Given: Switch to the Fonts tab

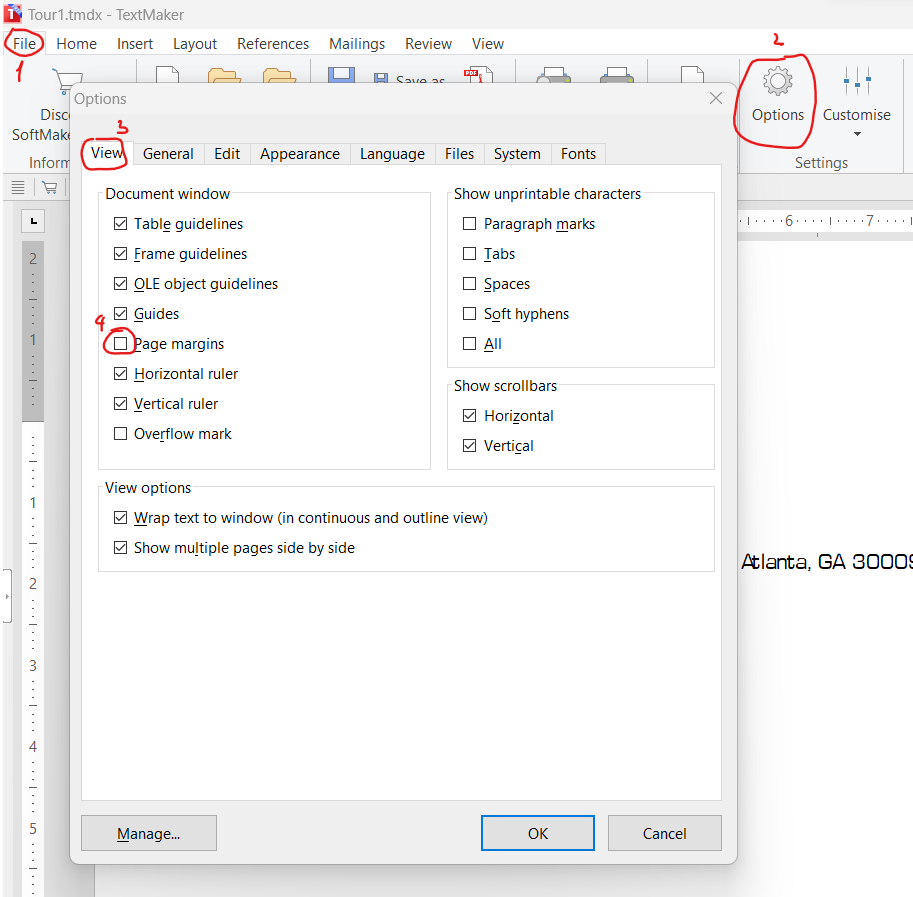Looking at the screenshot, I should tap(578, 154).
